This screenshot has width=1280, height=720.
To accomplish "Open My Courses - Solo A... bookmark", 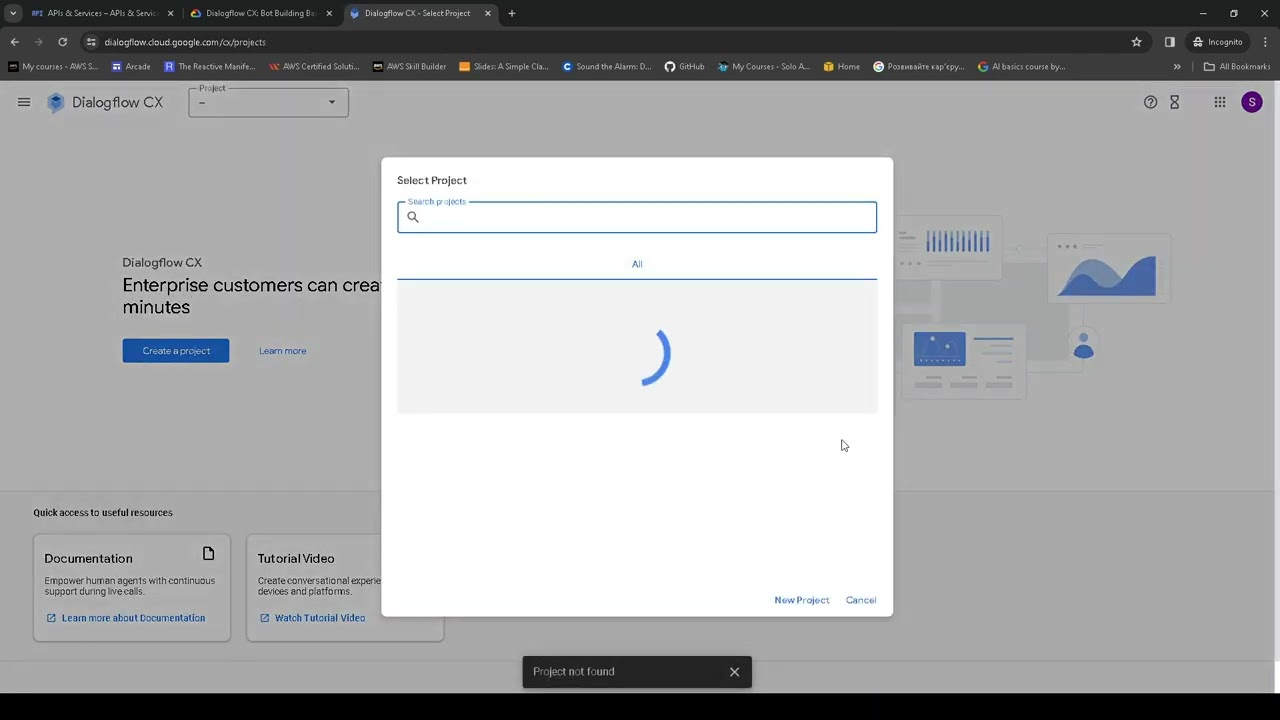I will (x=764, y=67).
